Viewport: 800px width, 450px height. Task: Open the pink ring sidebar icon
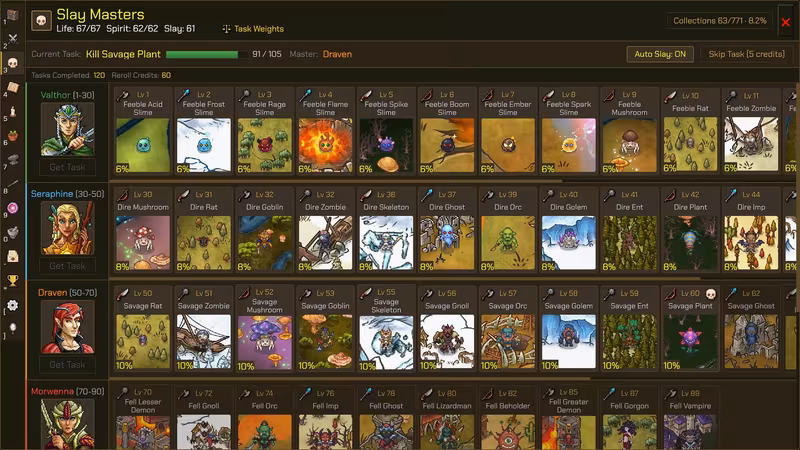coord(13,208)
